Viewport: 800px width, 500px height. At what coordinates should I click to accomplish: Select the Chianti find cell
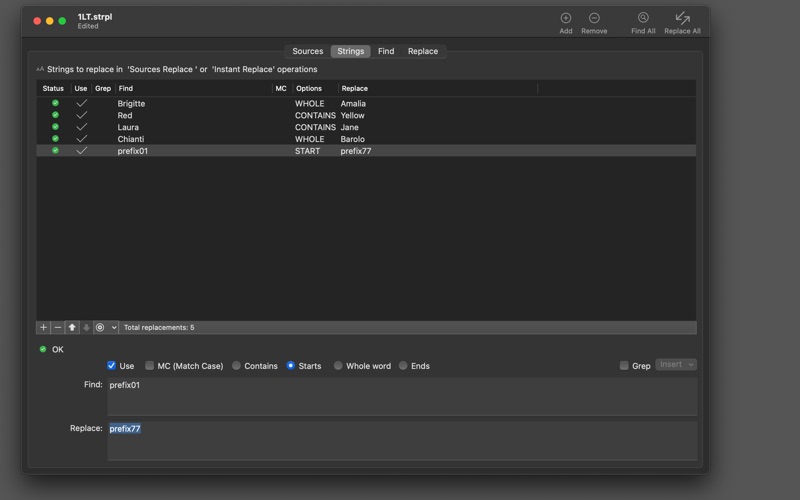(131, 139)
